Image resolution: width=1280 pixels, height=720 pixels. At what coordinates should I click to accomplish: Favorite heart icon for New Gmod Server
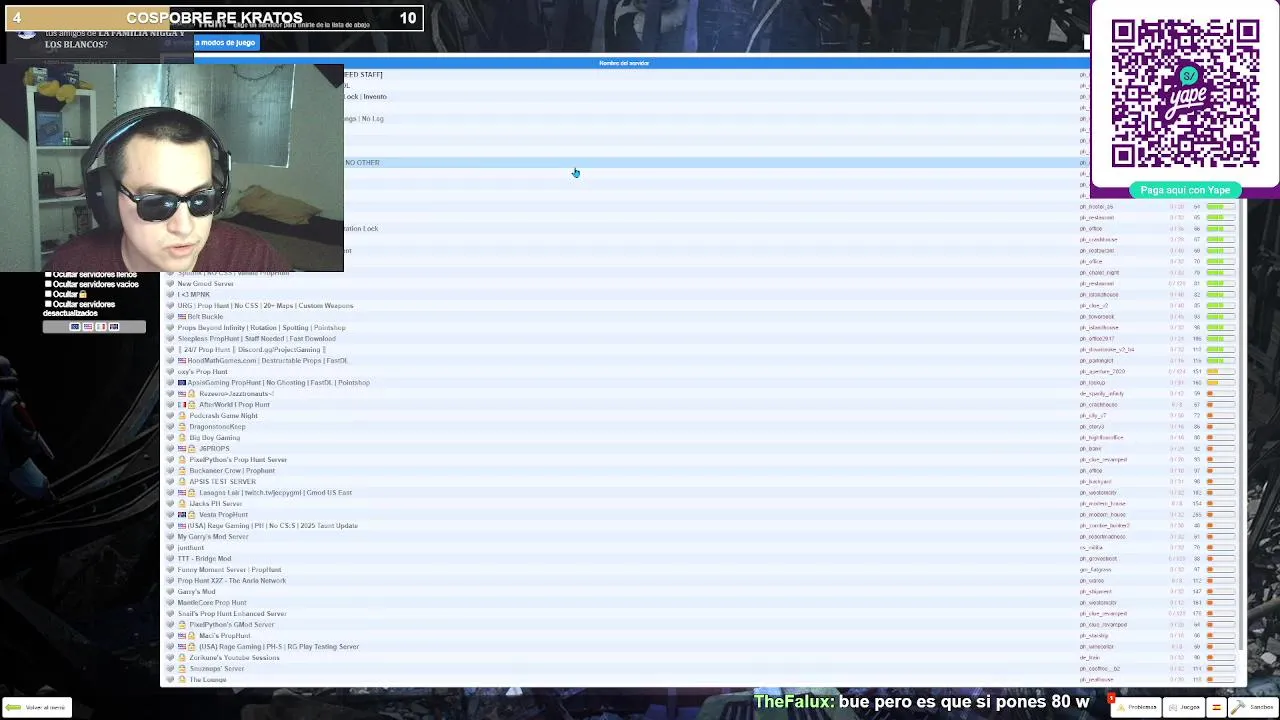pos(170,284)
